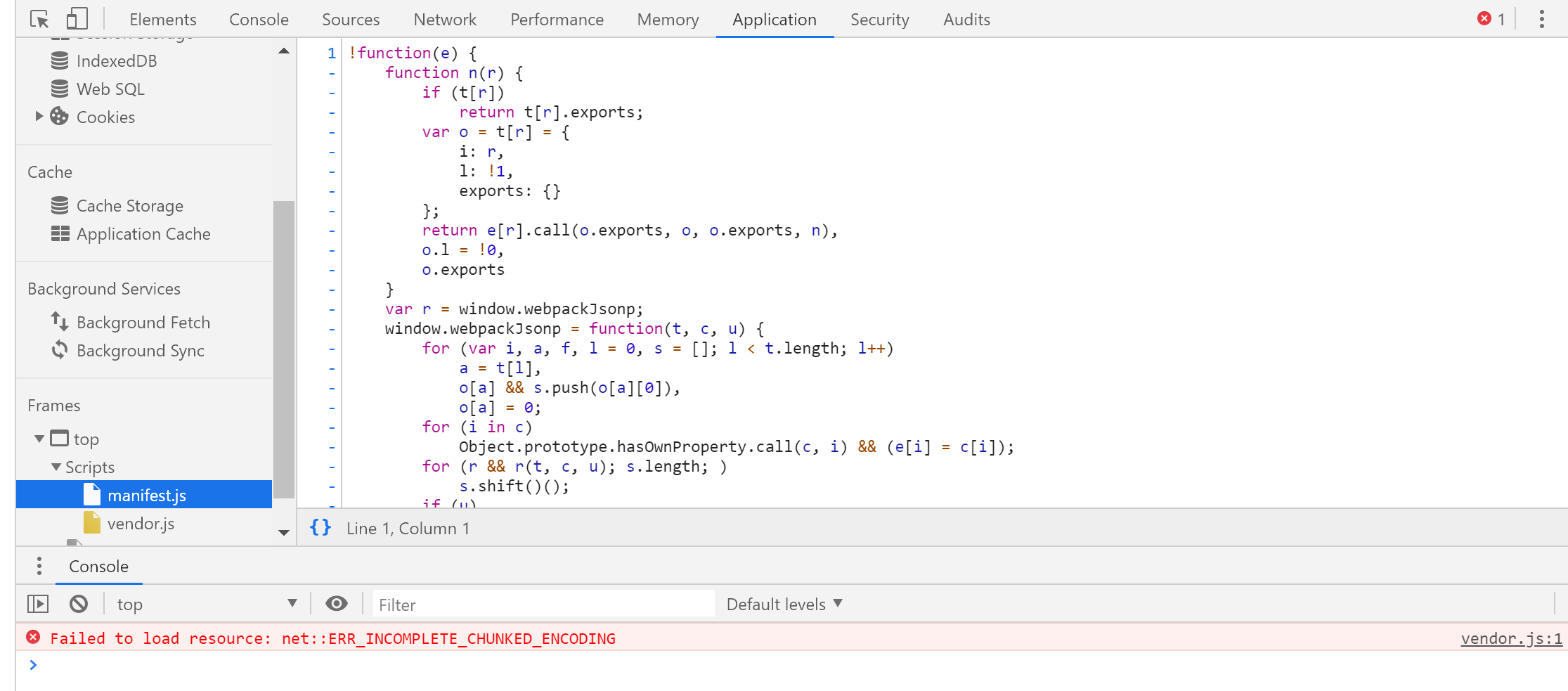Open the vendor.js:1 error link

pyautogui.click(x=1511, y=638)
